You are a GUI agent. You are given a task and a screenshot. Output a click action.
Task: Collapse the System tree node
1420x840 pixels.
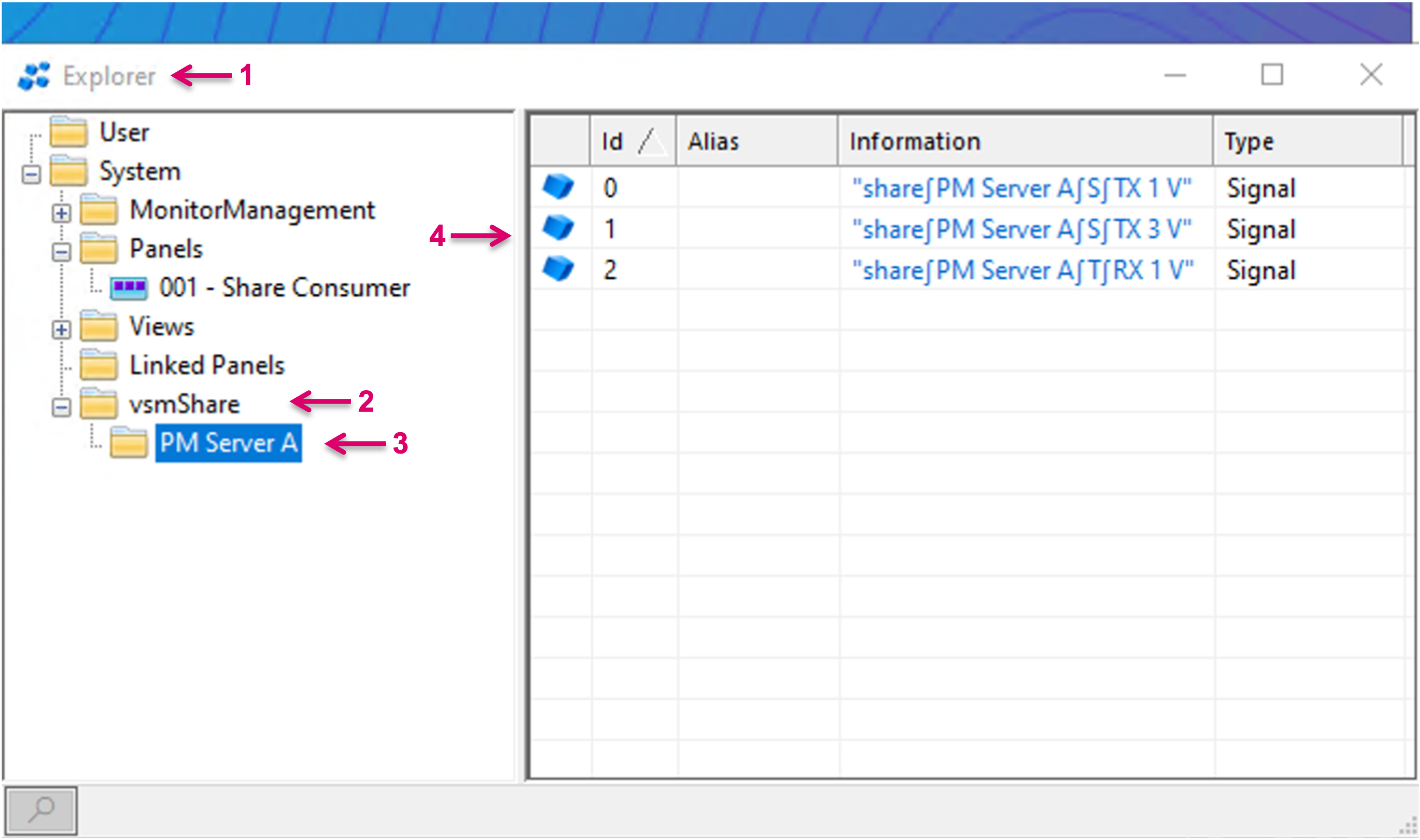[31, 174]
